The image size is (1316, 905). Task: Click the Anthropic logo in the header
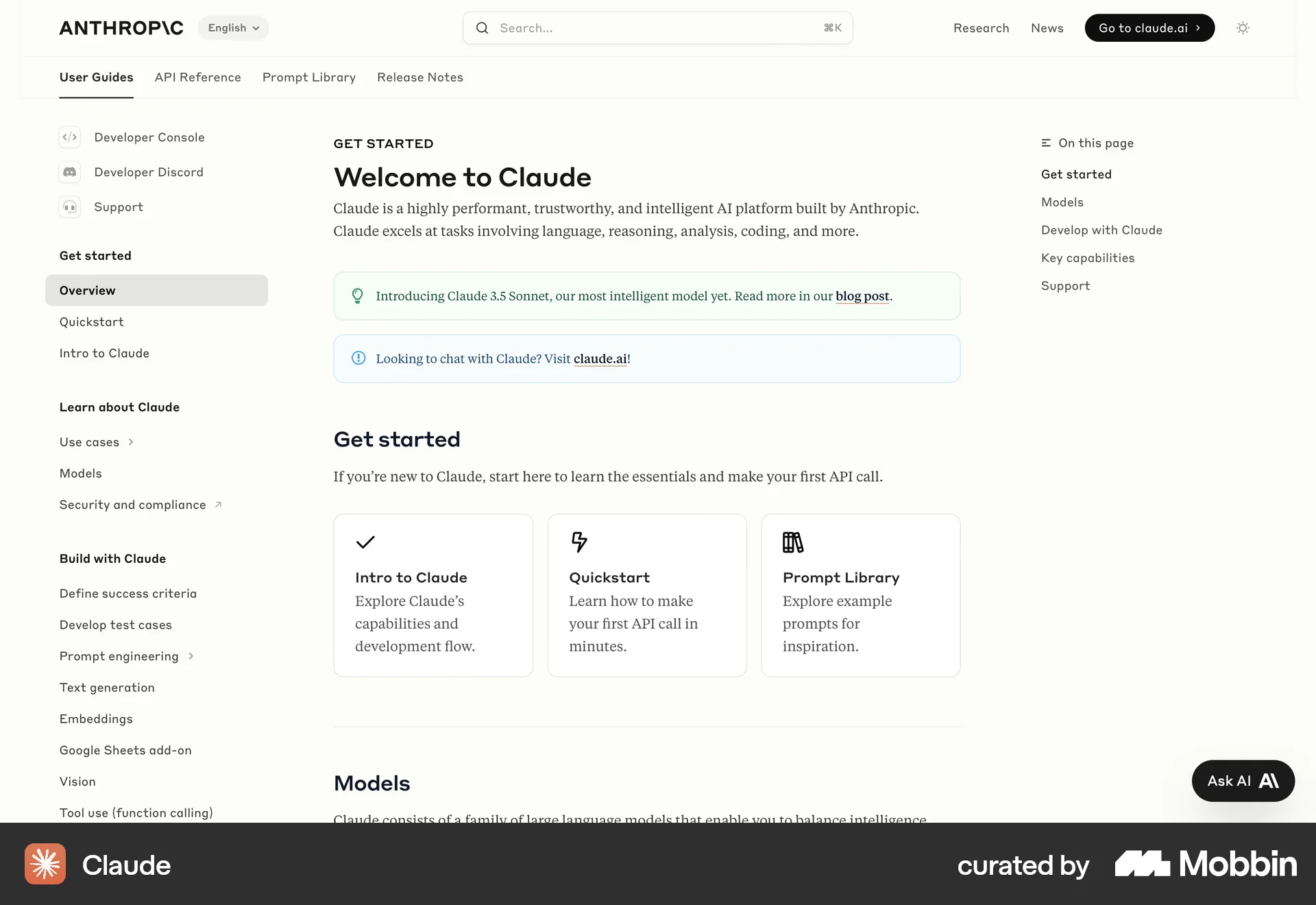121,27
